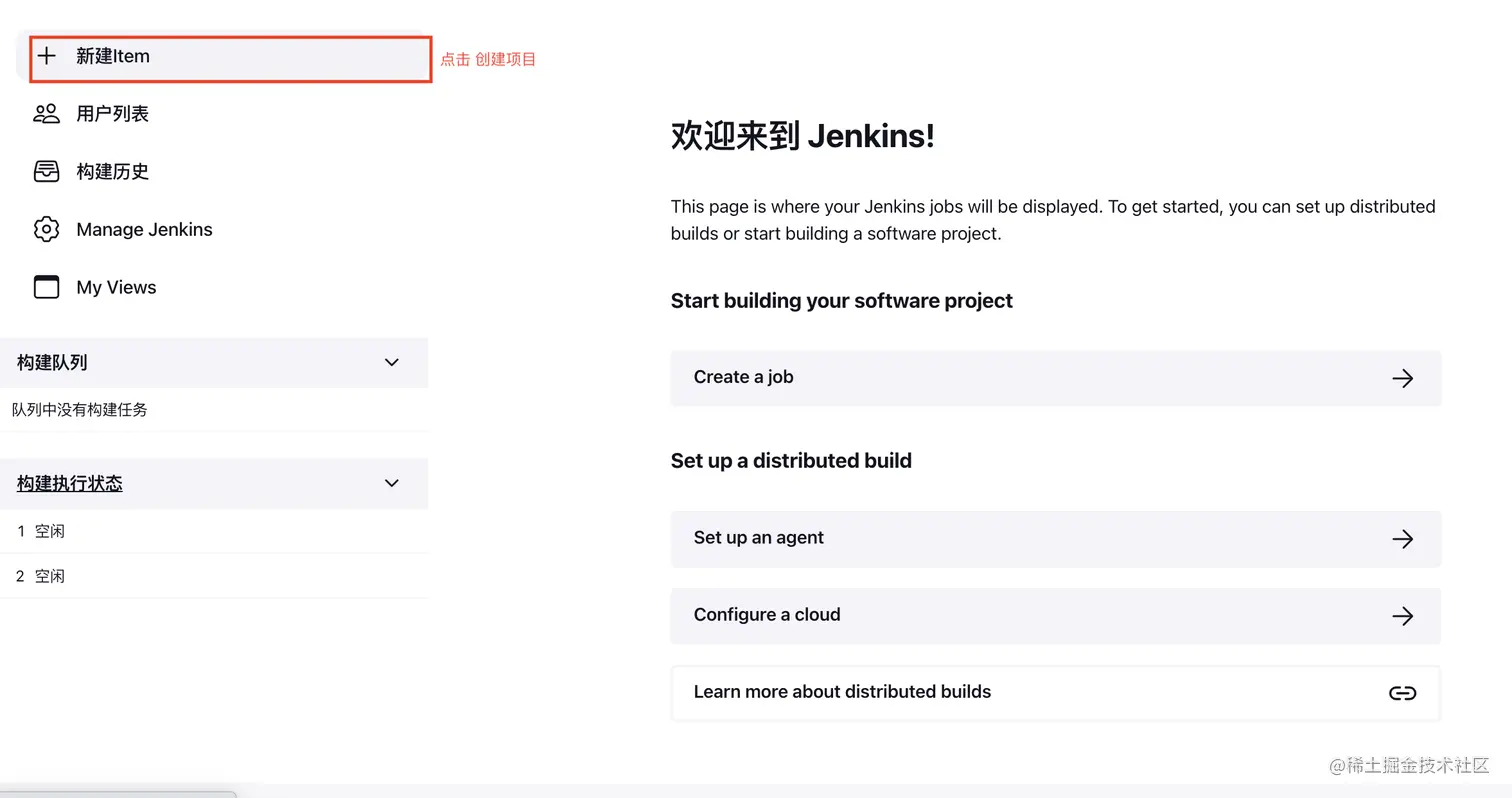Open the 用户列表 sidebar entry
The image size is (1512, 798).
[112, 114]
